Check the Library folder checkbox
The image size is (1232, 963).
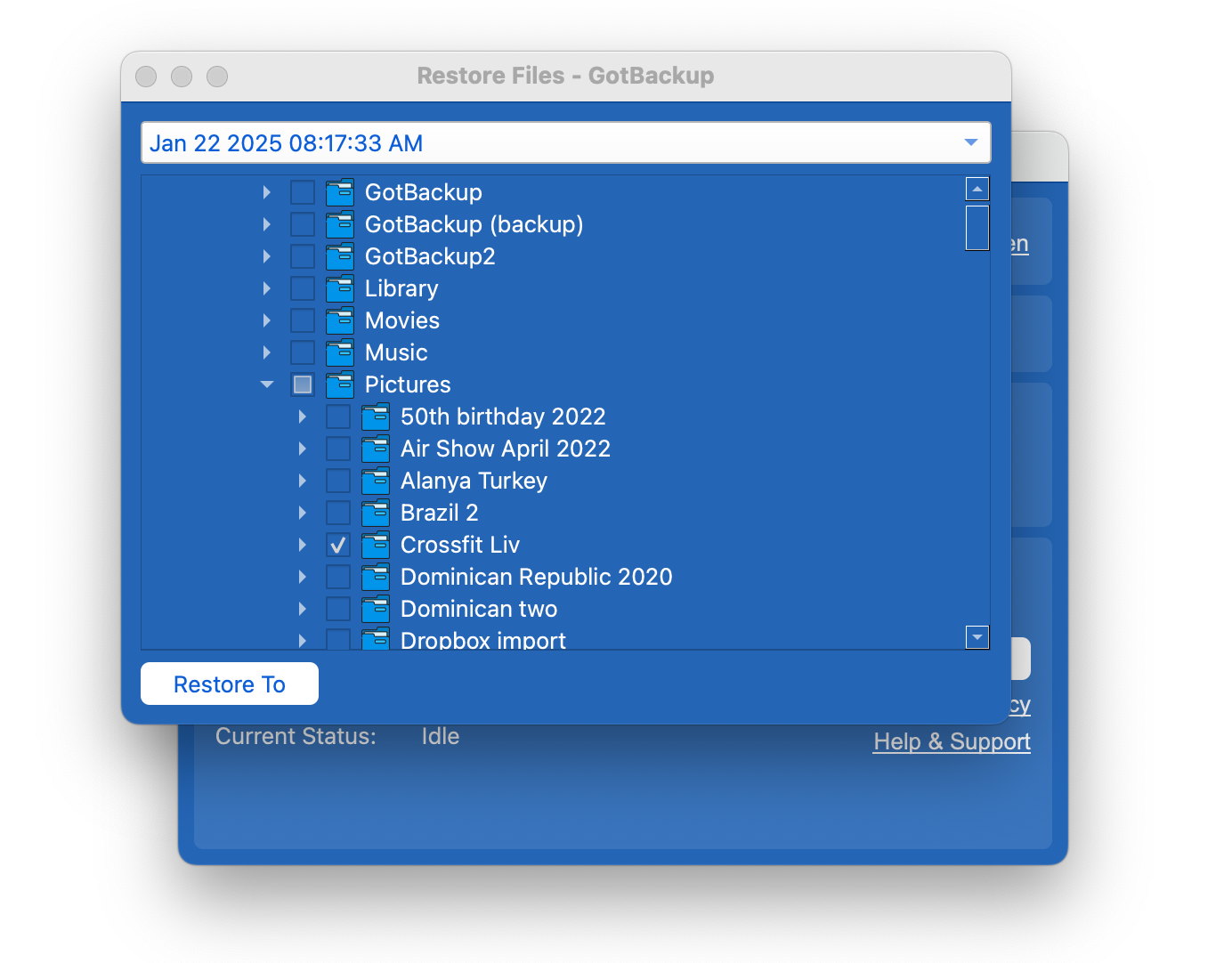pyautogui.click(x=303, y=288)
